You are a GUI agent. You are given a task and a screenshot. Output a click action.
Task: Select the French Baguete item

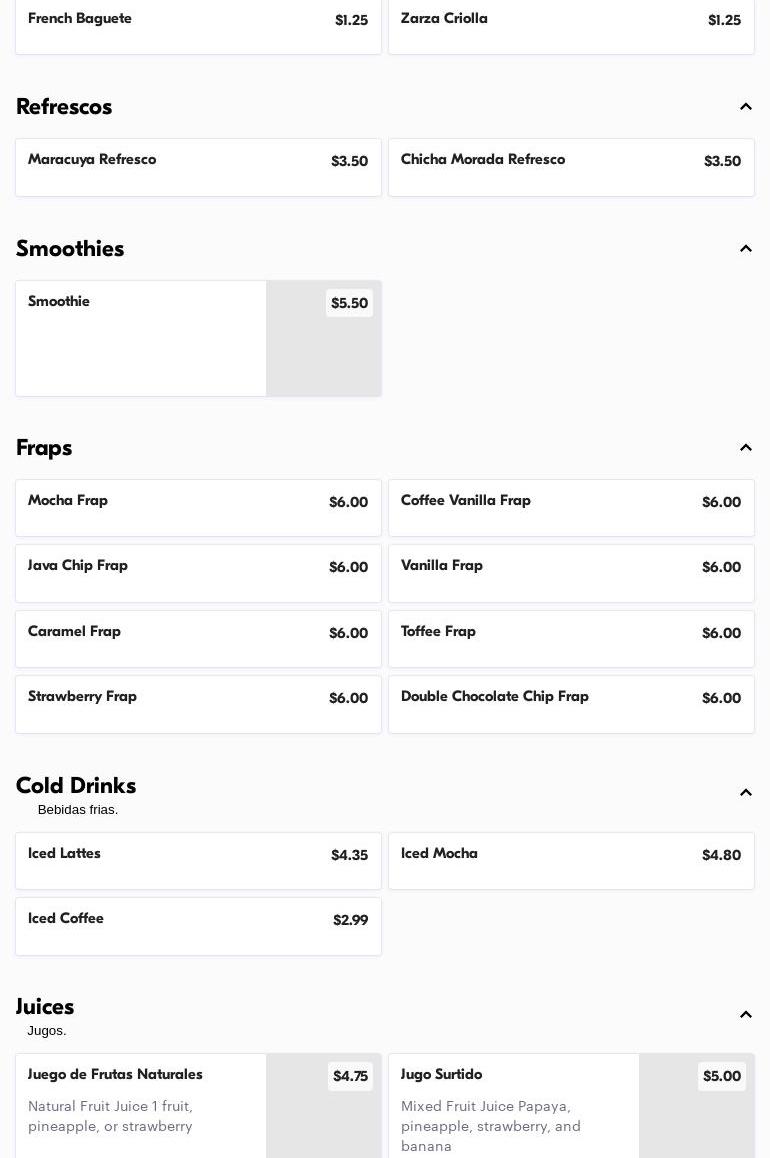pos(198,25)
